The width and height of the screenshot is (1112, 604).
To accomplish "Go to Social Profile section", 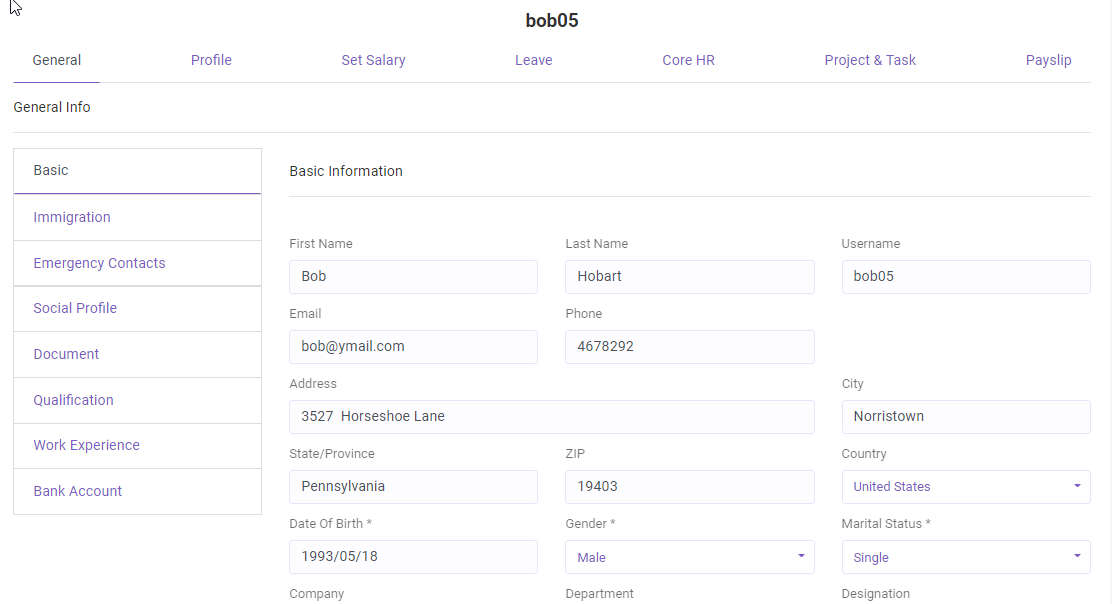I will (75, 308).
